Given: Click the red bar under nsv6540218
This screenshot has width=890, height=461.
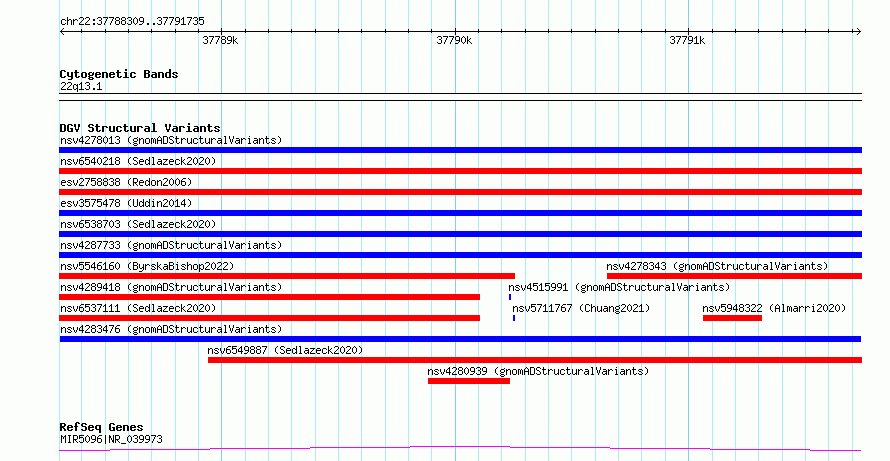Looking at the screenshot, I should coord(460,171).
